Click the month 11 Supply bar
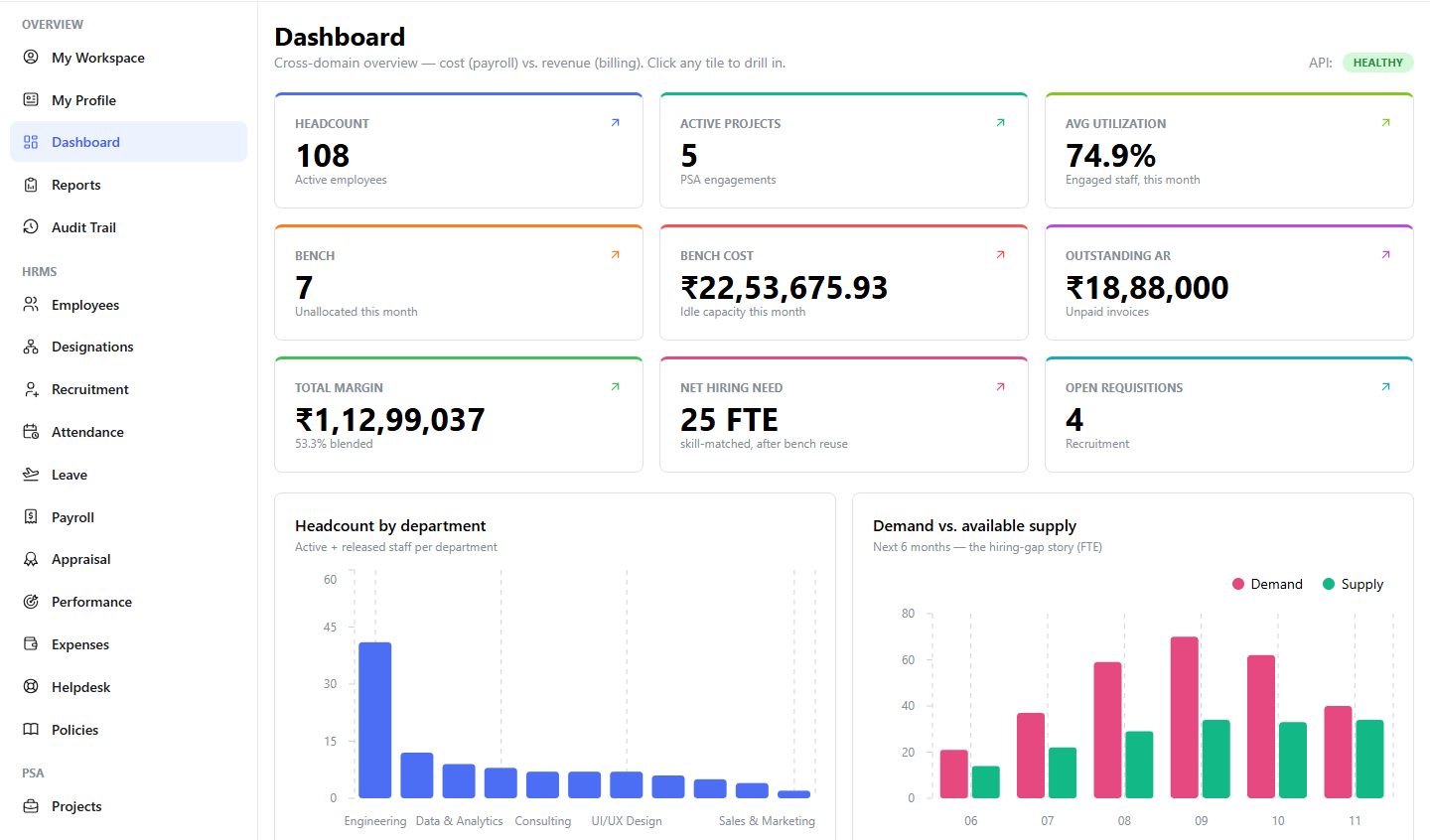 (1369, 759)
